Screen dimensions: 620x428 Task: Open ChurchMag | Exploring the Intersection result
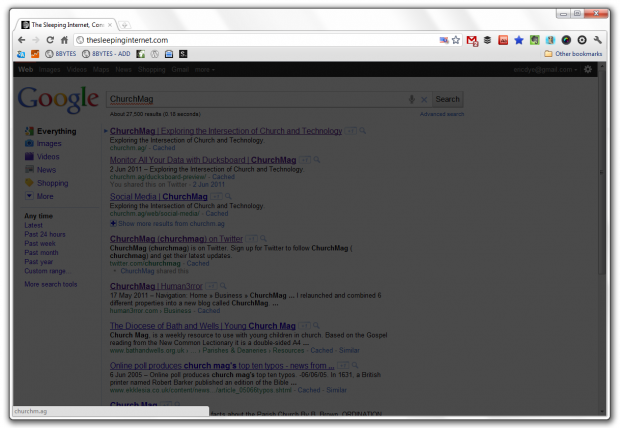tap(226, 131)
